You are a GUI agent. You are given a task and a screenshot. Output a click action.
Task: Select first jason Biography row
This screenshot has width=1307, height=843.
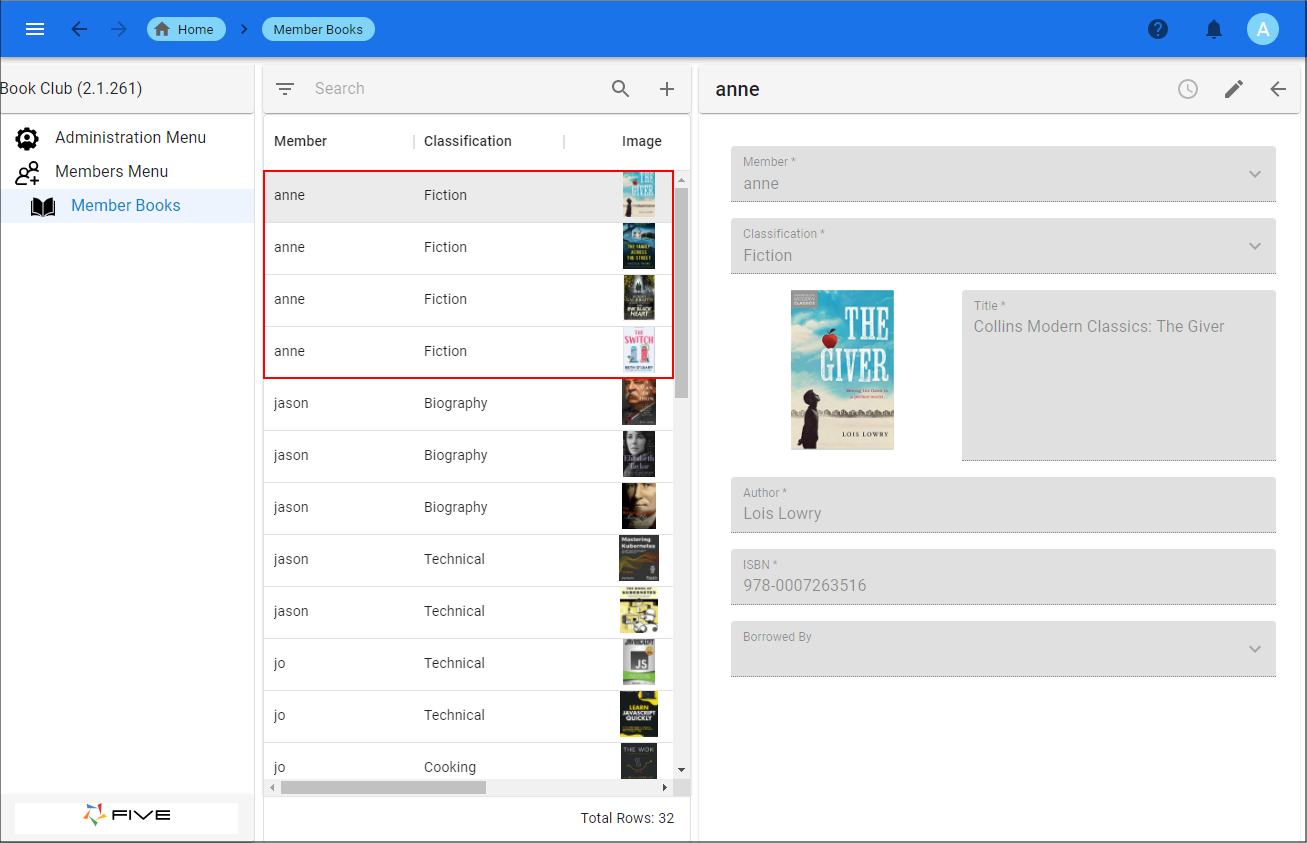[x=468, y=404]
